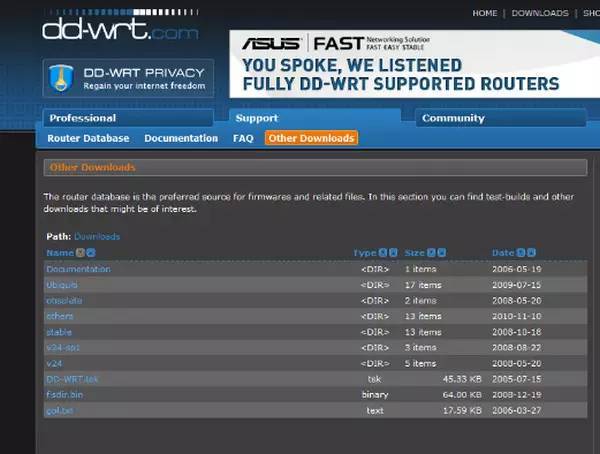Viewport: 600px width, 454px height.
Task: Click HOME in the top navigation
Action: coord(485,13)
